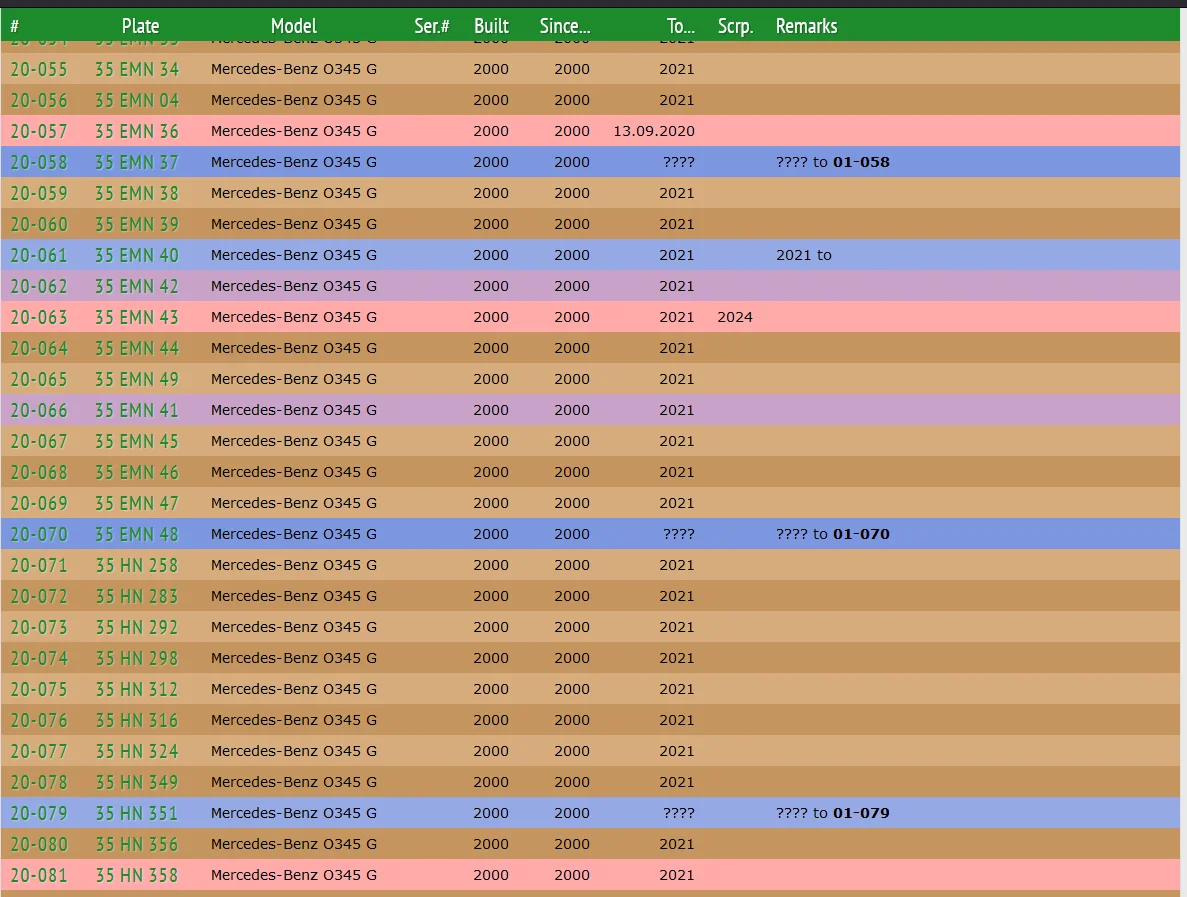Viewport: 1187px width, 897px height.
Task: Open fleet number 20-061 link
Action: coord(39,255)
